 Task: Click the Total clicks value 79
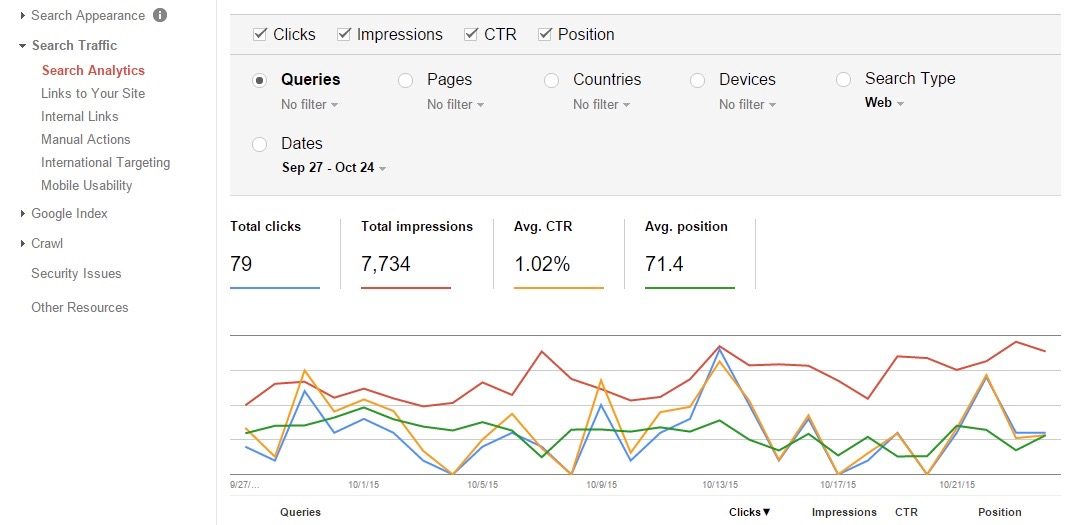tap(242, 264)
